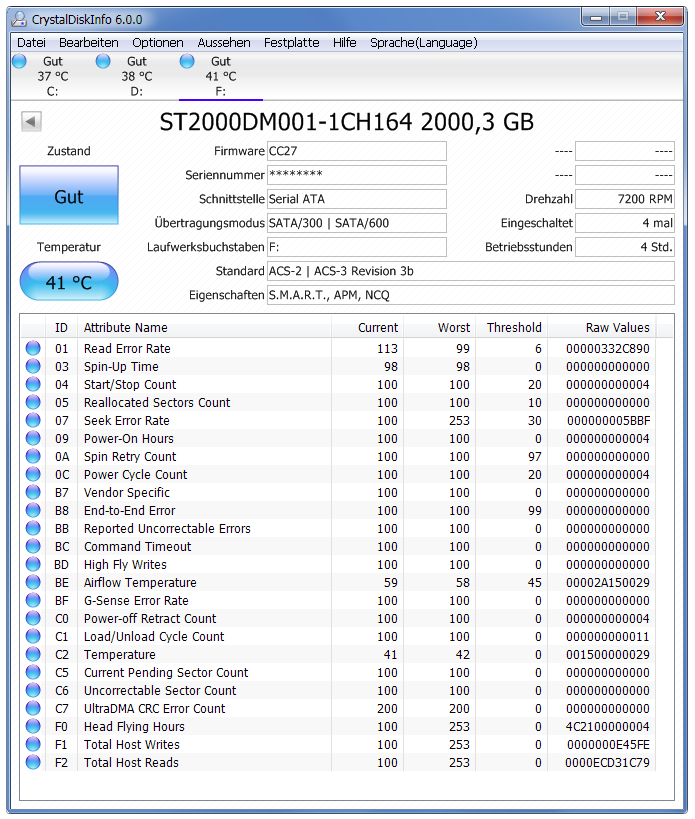Screen dimensions: 695x819
Task: Click the blue status orb for drive D:
Action: (x=103, y=61)
